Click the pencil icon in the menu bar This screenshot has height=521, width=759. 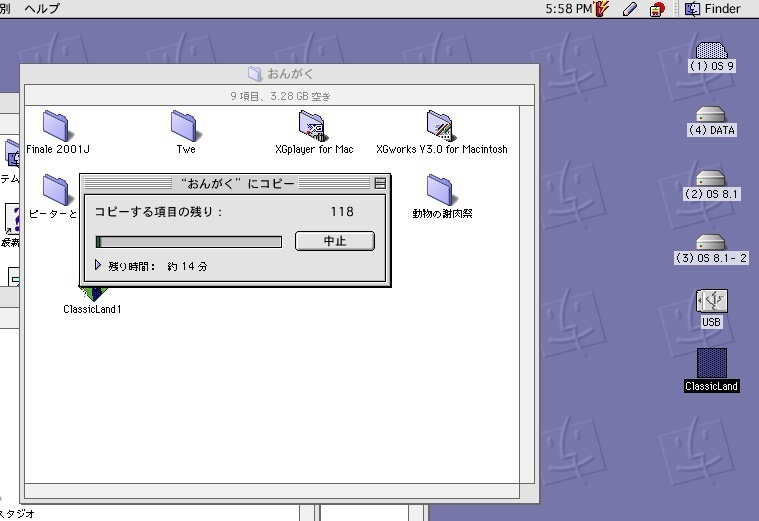point(630,9)
